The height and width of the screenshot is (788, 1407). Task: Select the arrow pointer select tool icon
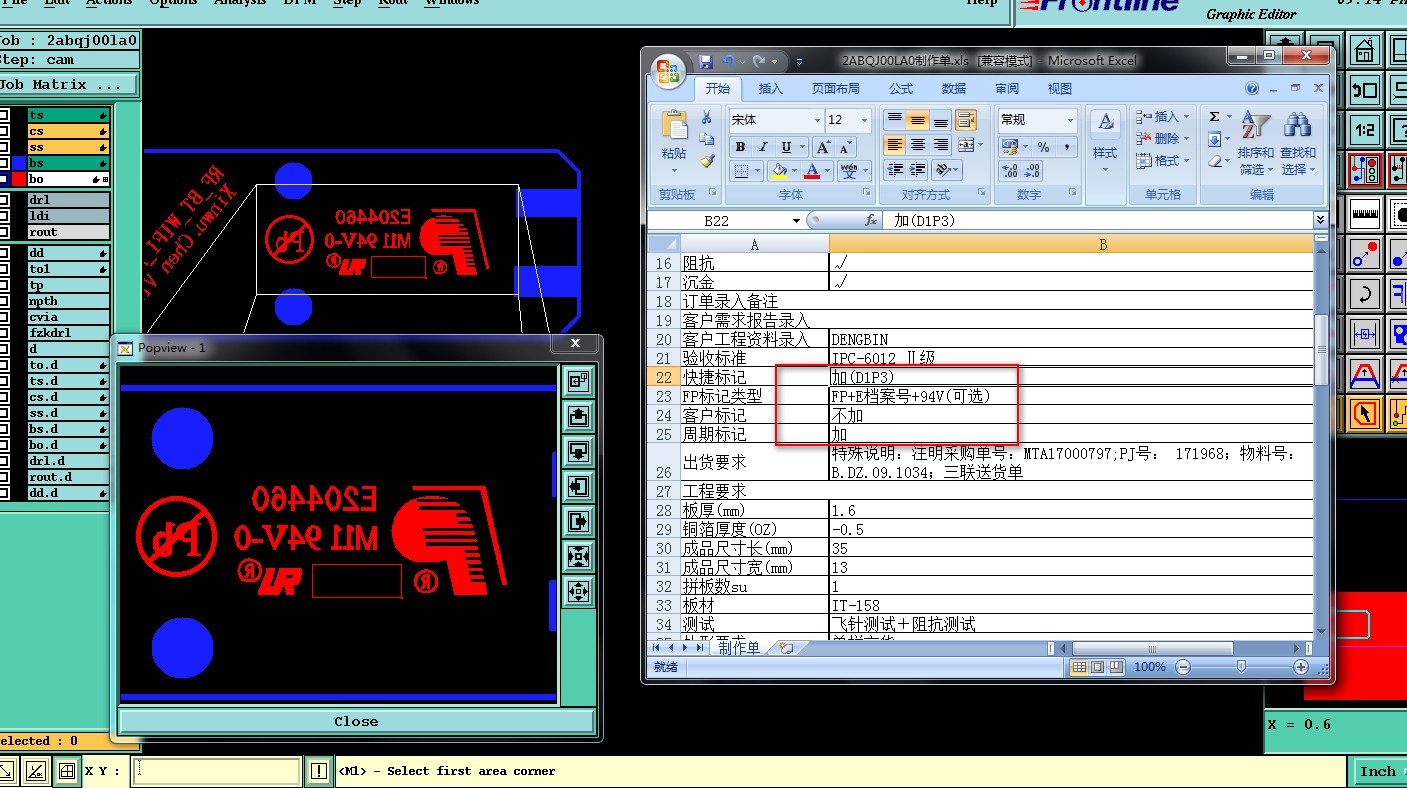click(1365, 412)
